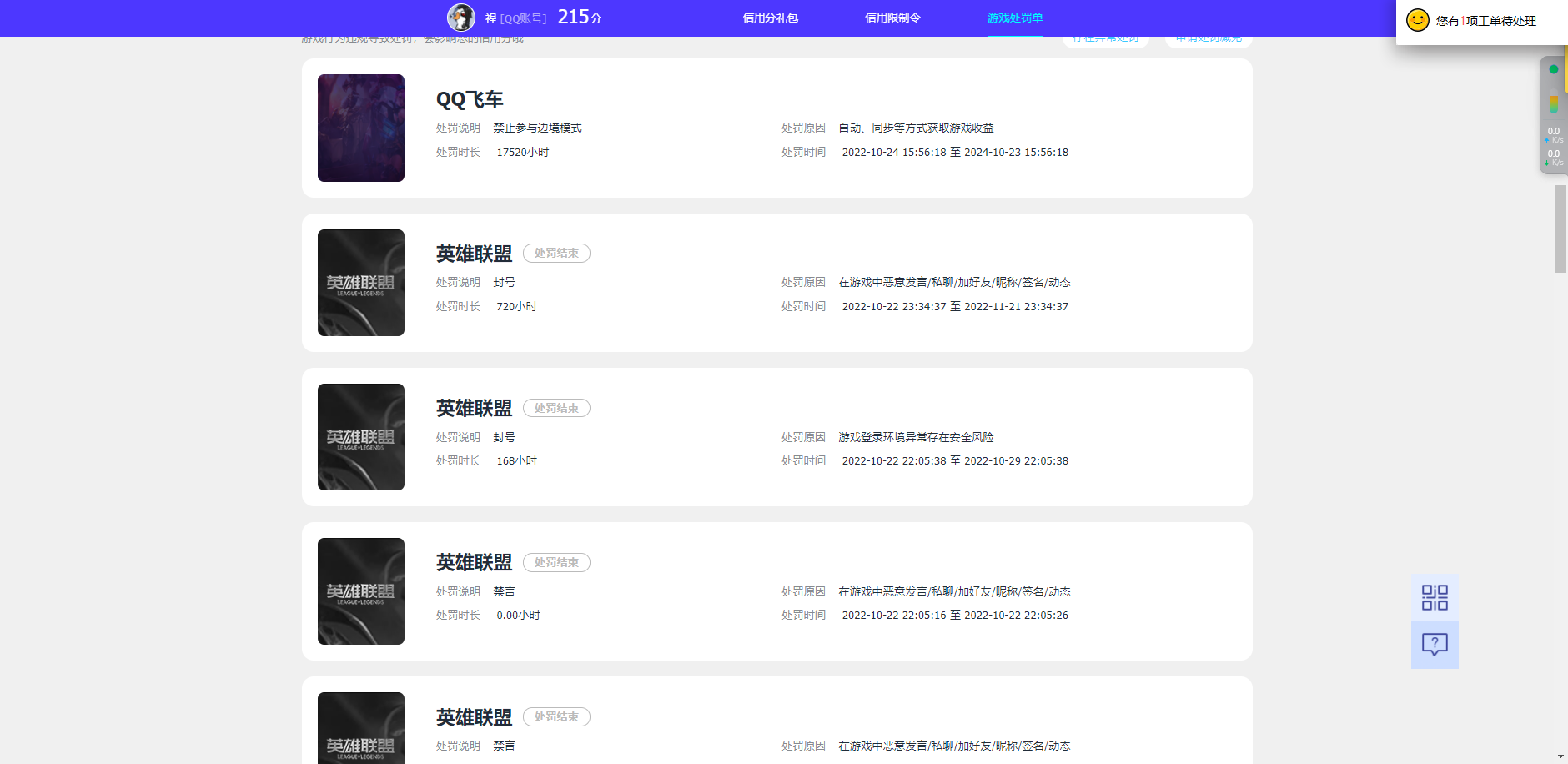This screenshot has height=764, width=1568.
Task: Click the 2022-10-24 15:56:18 至 2024-10-23 time range
Action: coord(955,152)
